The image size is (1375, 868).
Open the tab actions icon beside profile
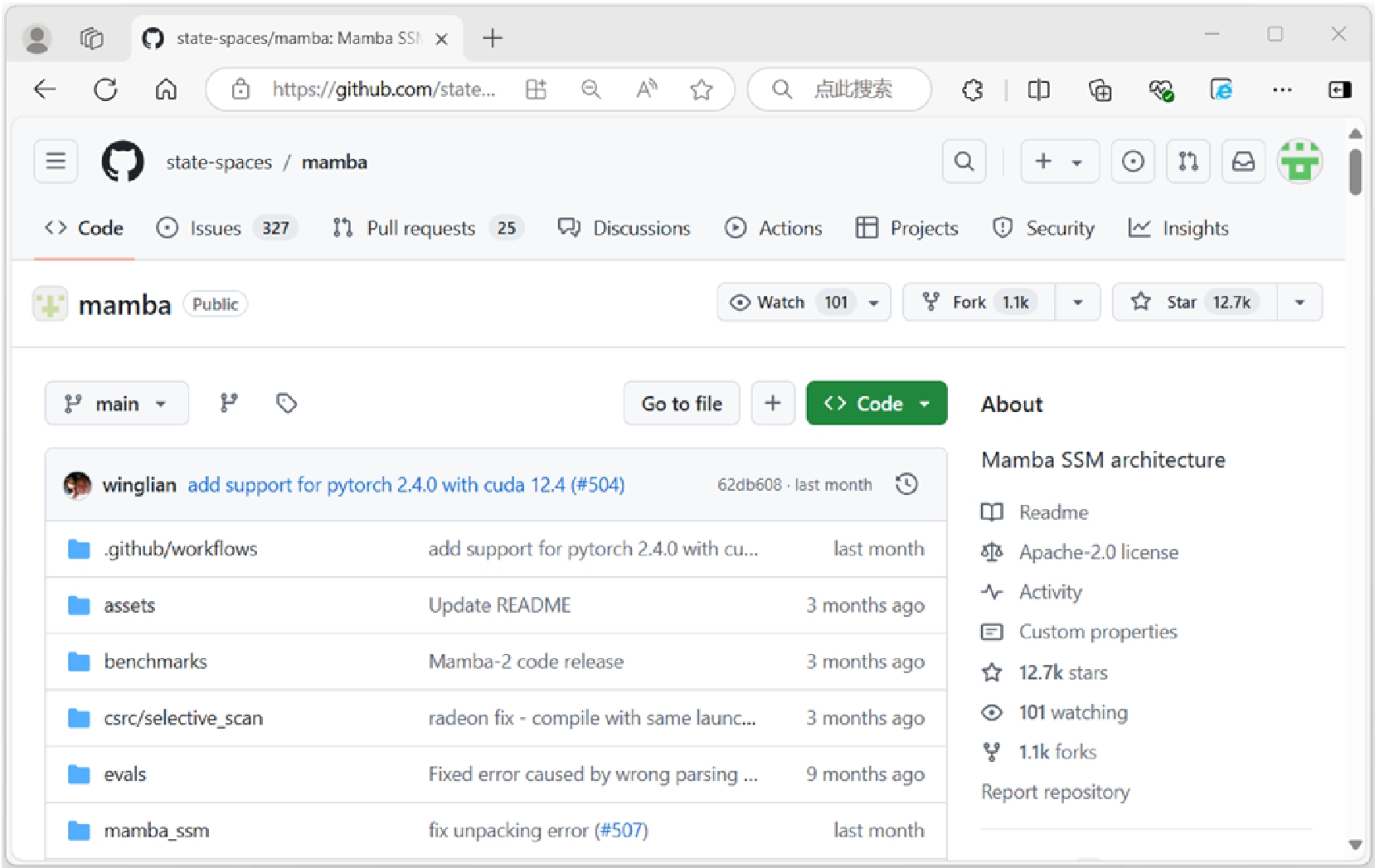click(91, 38)
